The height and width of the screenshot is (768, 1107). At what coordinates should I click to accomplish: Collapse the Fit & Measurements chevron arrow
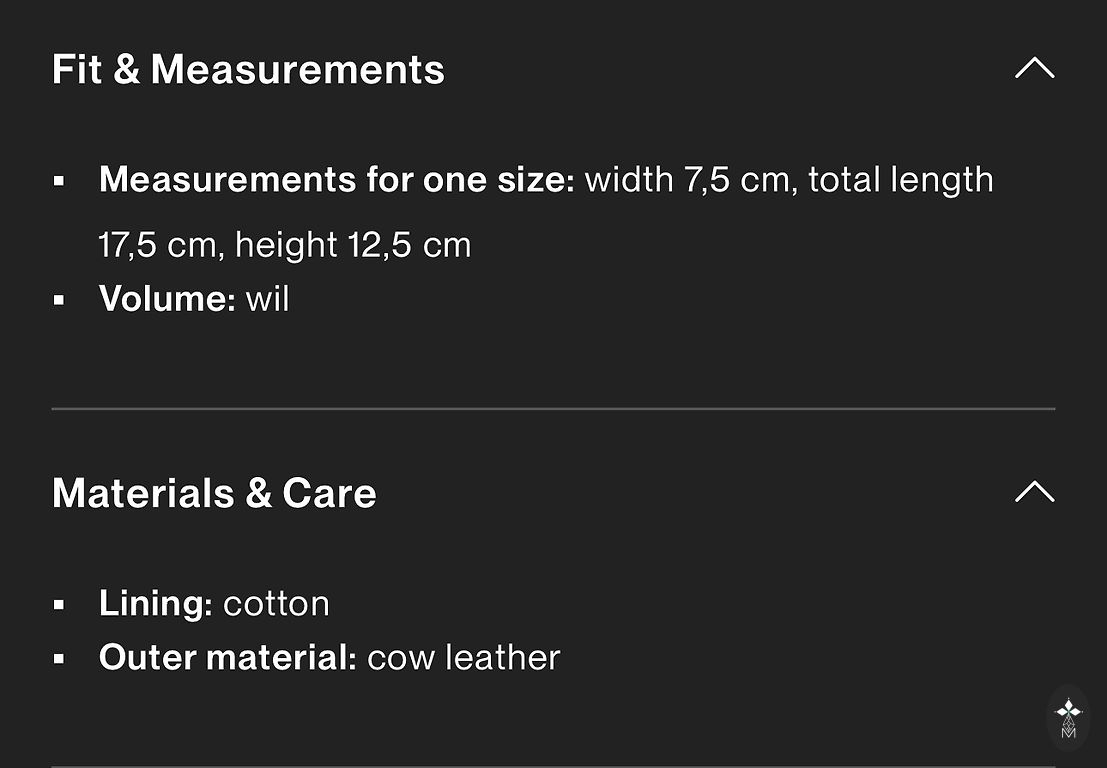(1034, 69)
